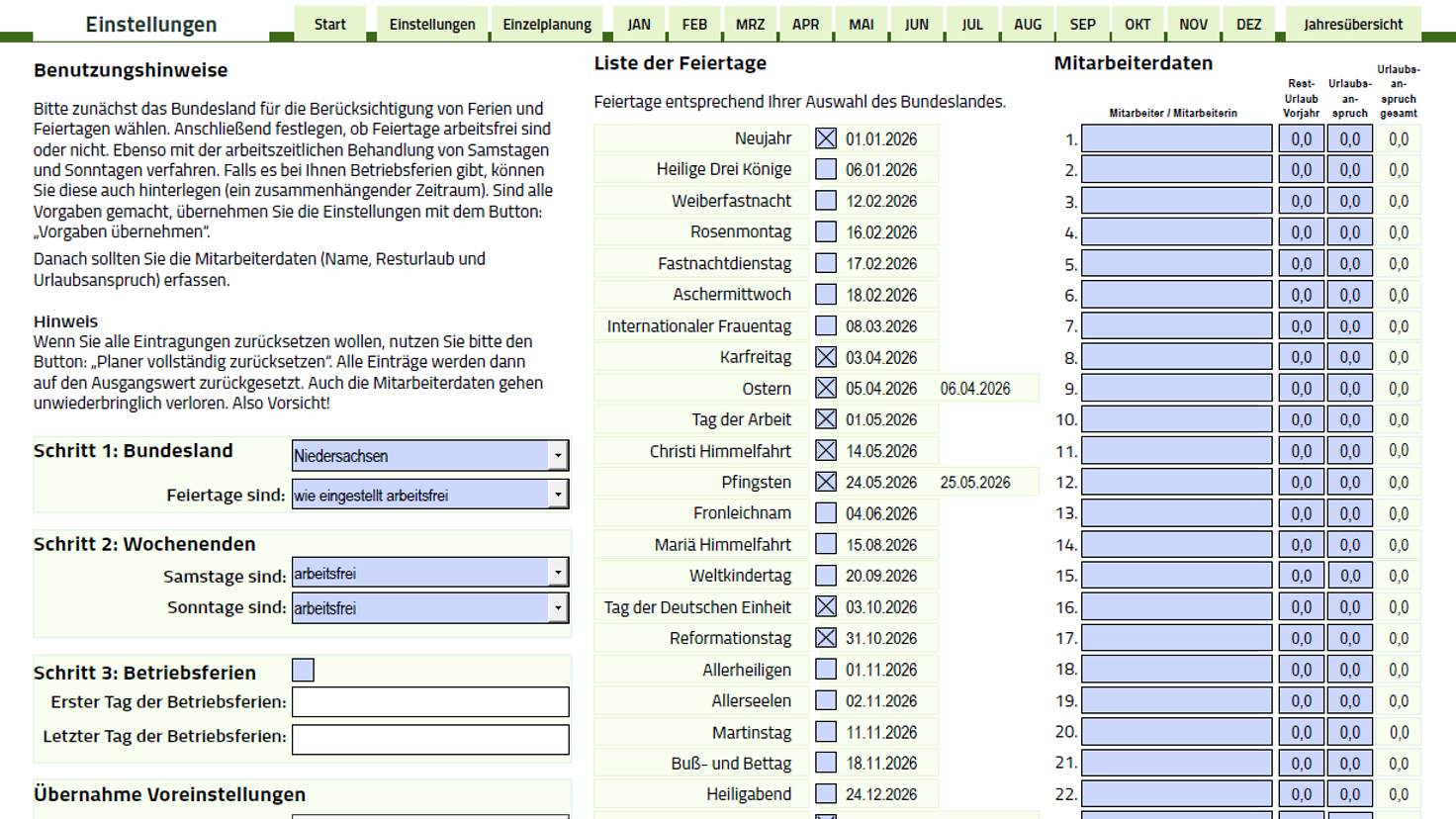
Task: Click the Erster Tag der Betriebsferien field
Action: coord(430,702)
